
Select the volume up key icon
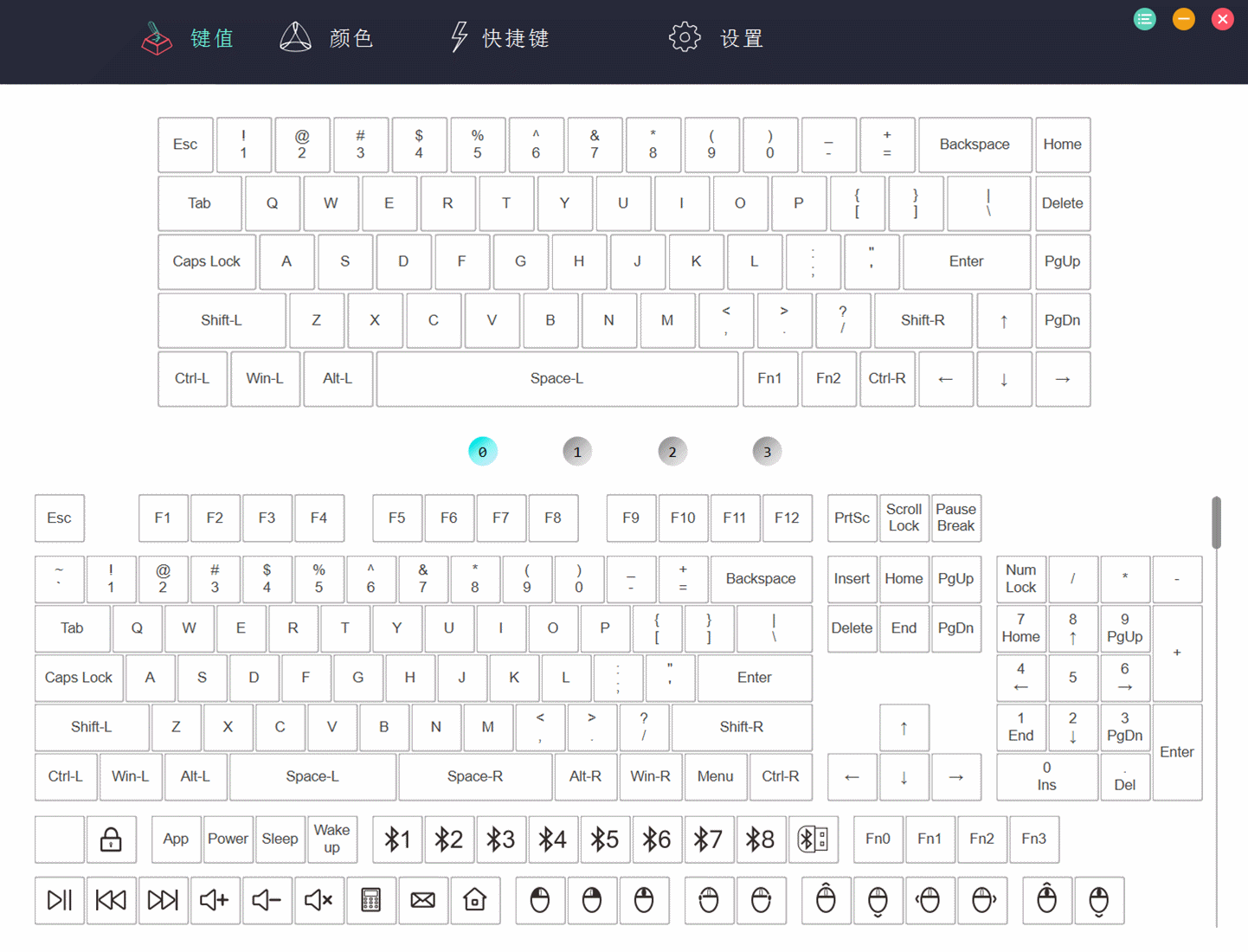[x=215, y=900]
